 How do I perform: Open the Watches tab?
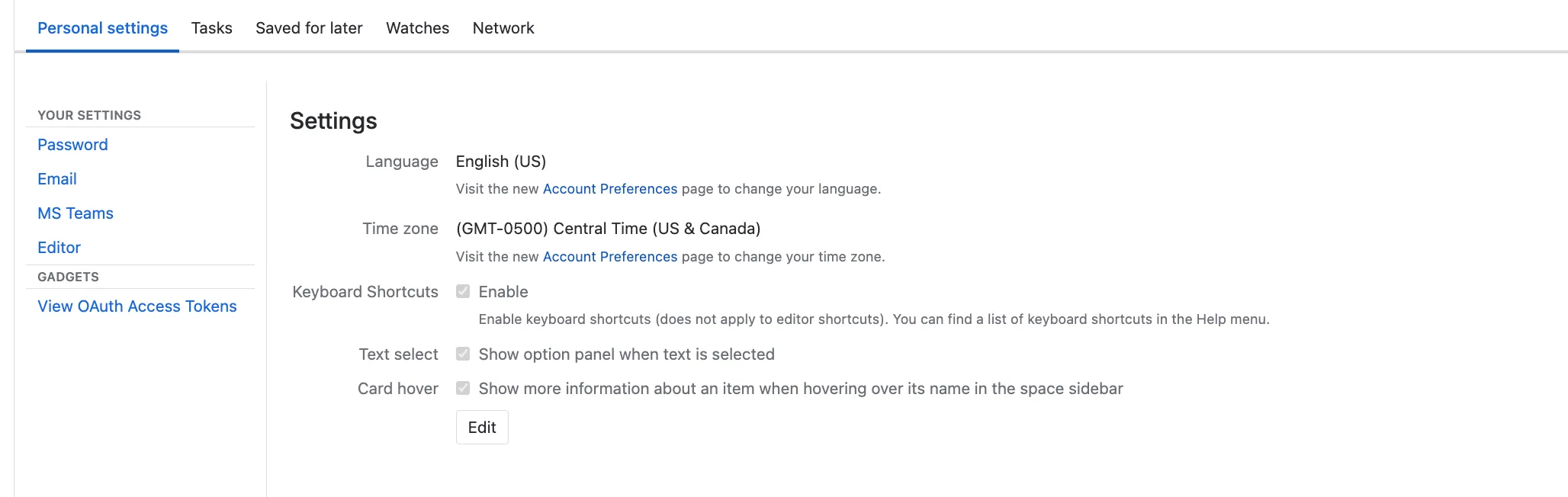click(x=417, y=28)
